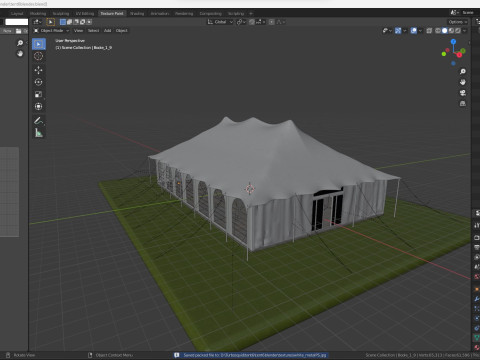Viewport: 480px width, 360px height.
Task: Switch to the Sculpting workspace tab
Action: click(x=61, y=14)
